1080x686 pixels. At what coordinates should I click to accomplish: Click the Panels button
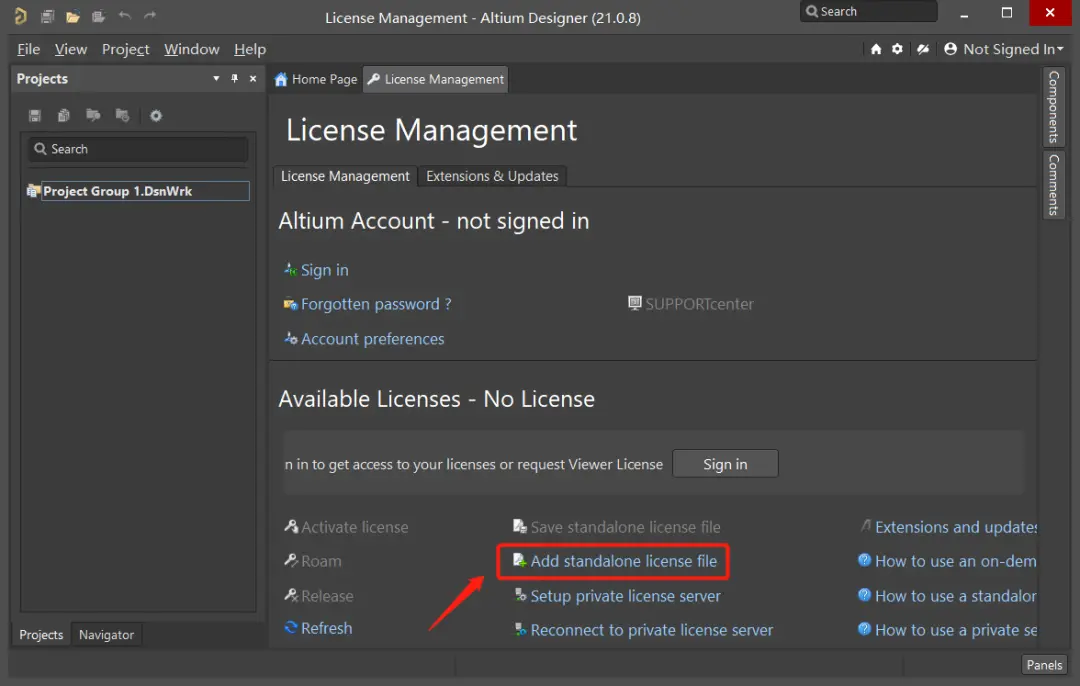click(x=1044, y=665)
